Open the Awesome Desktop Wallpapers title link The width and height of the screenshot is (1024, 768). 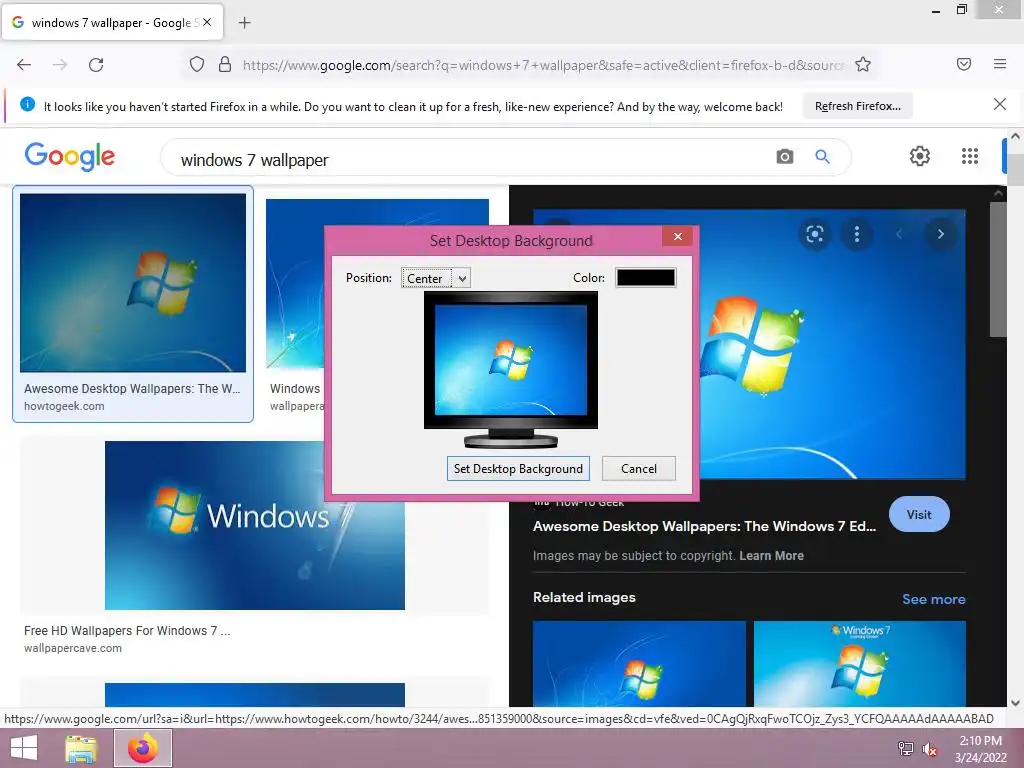[704, 526]
